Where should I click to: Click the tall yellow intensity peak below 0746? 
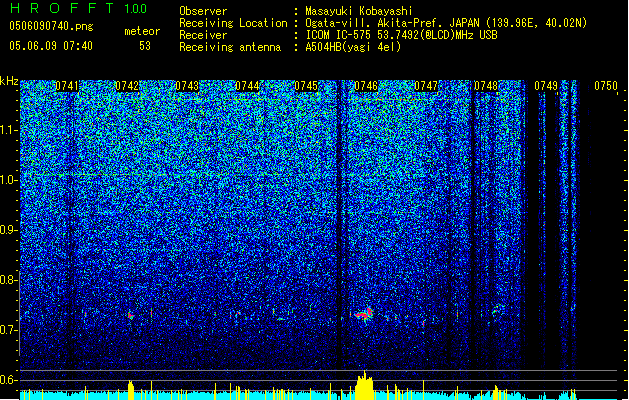point(364,386)
